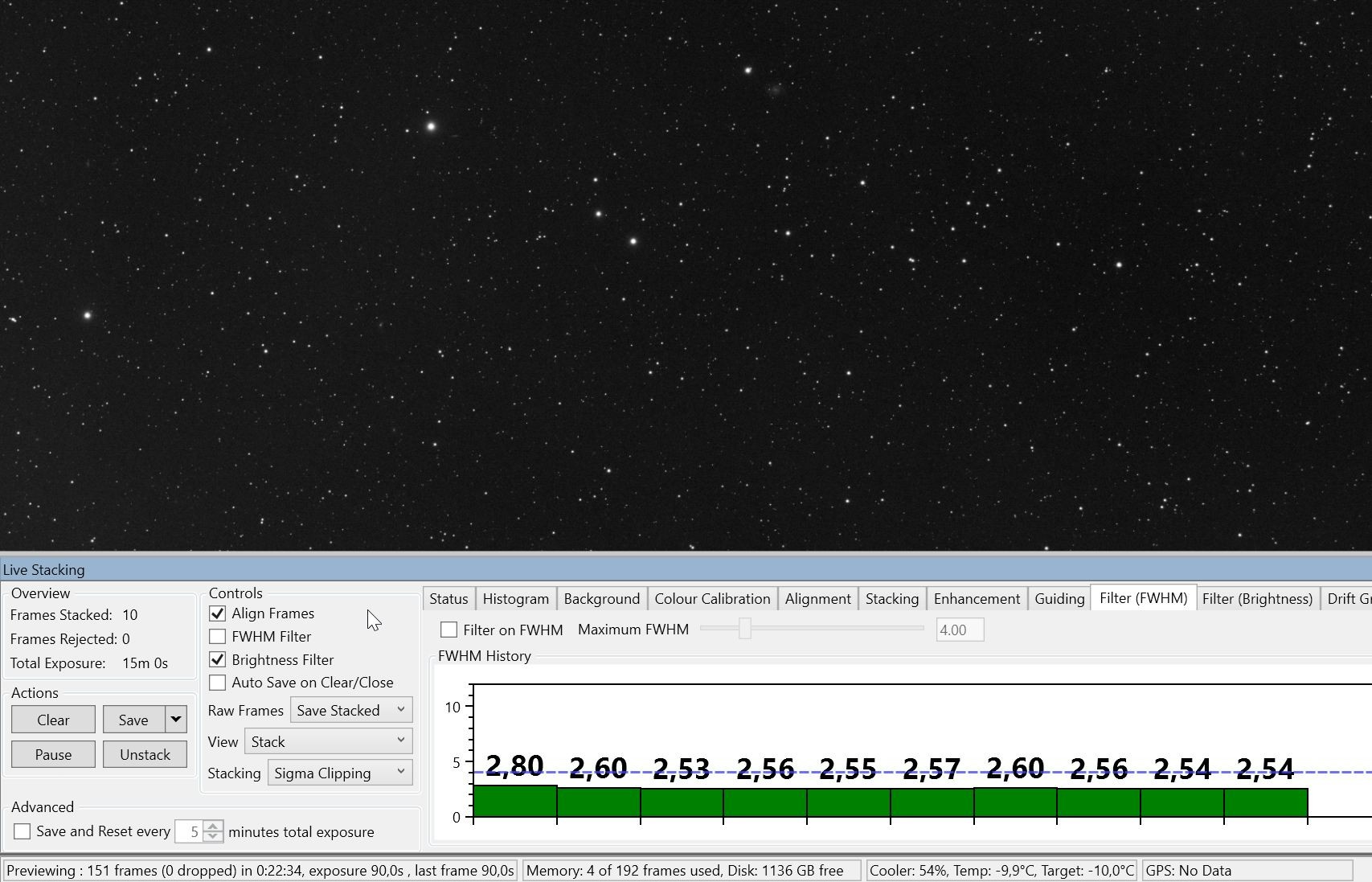Image resolution: width=1372 pixels, height=882 pixels.
Task: Open the Guiding tab
Action: (1059, 599)
